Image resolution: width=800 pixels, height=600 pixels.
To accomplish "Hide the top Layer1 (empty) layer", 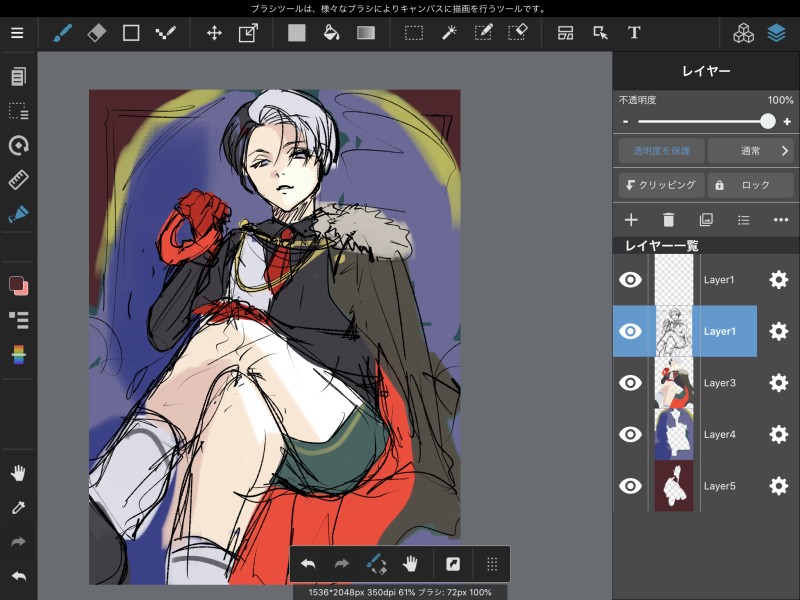I will tap(630, 280).
